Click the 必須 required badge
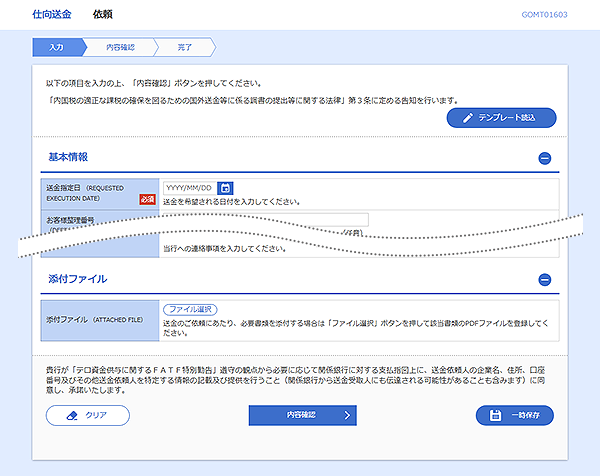 (147, 199)
